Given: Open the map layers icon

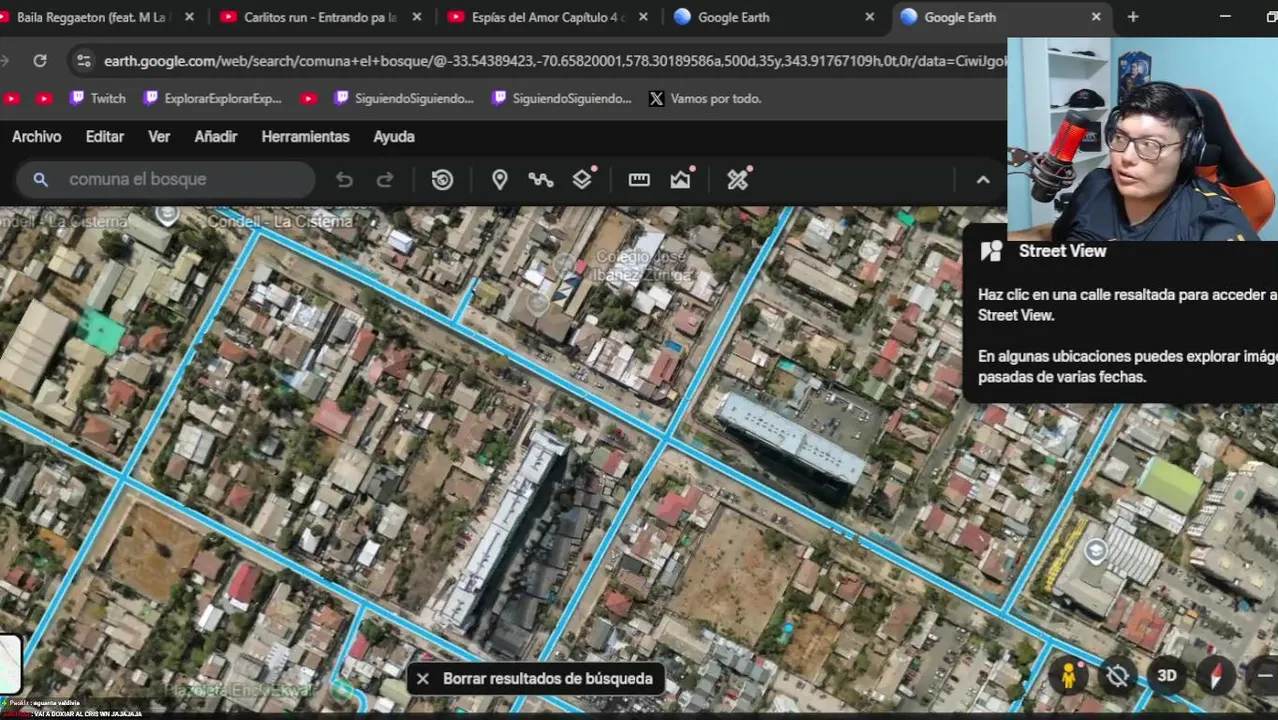Looking at the screenshot, I should click(x=583, y=179).
